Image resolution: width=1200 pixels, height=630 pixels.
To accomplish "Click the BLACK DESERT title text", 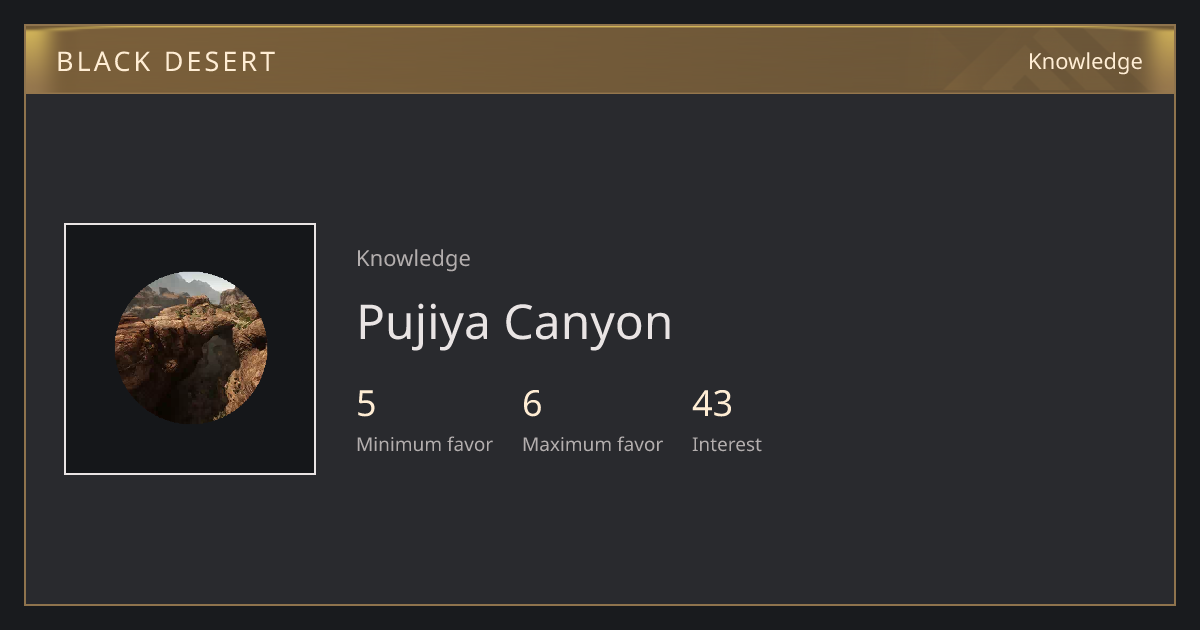I will (166, 62).
